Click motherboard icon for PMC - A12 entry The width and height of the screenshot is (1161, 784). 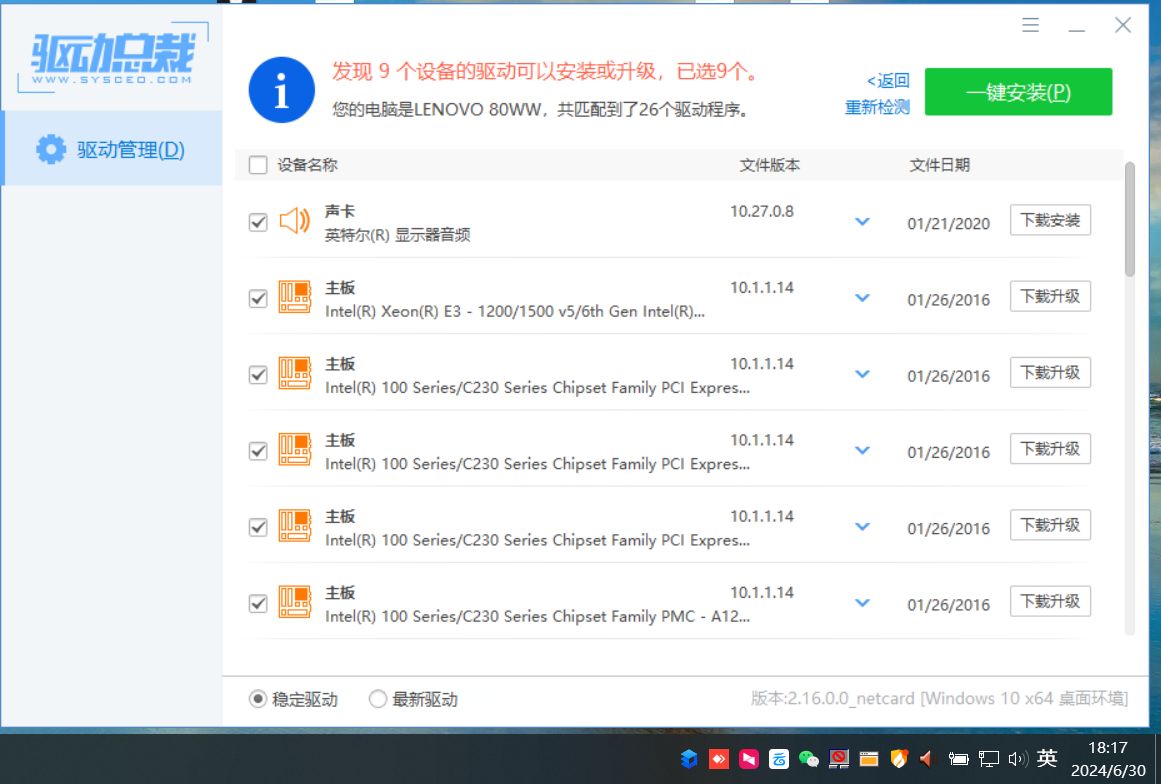[294, 602]
